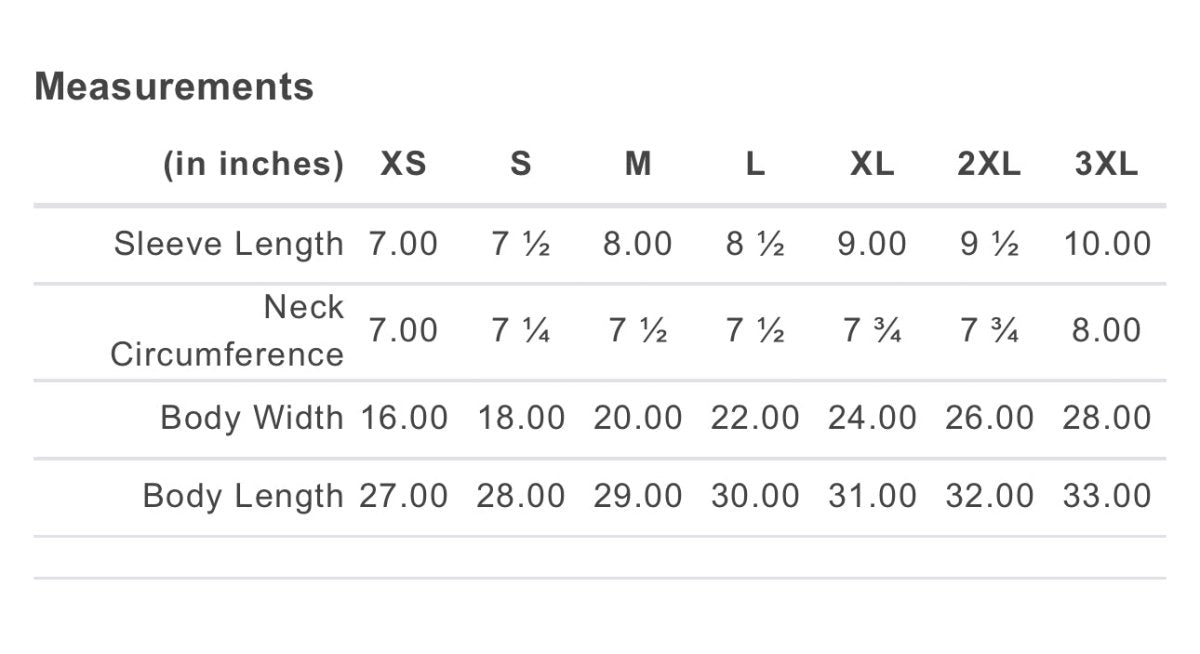The height and width of the screenshot is (654, 1200).
Task: Click the Measurements heading
Action: [x=174, y=87]
